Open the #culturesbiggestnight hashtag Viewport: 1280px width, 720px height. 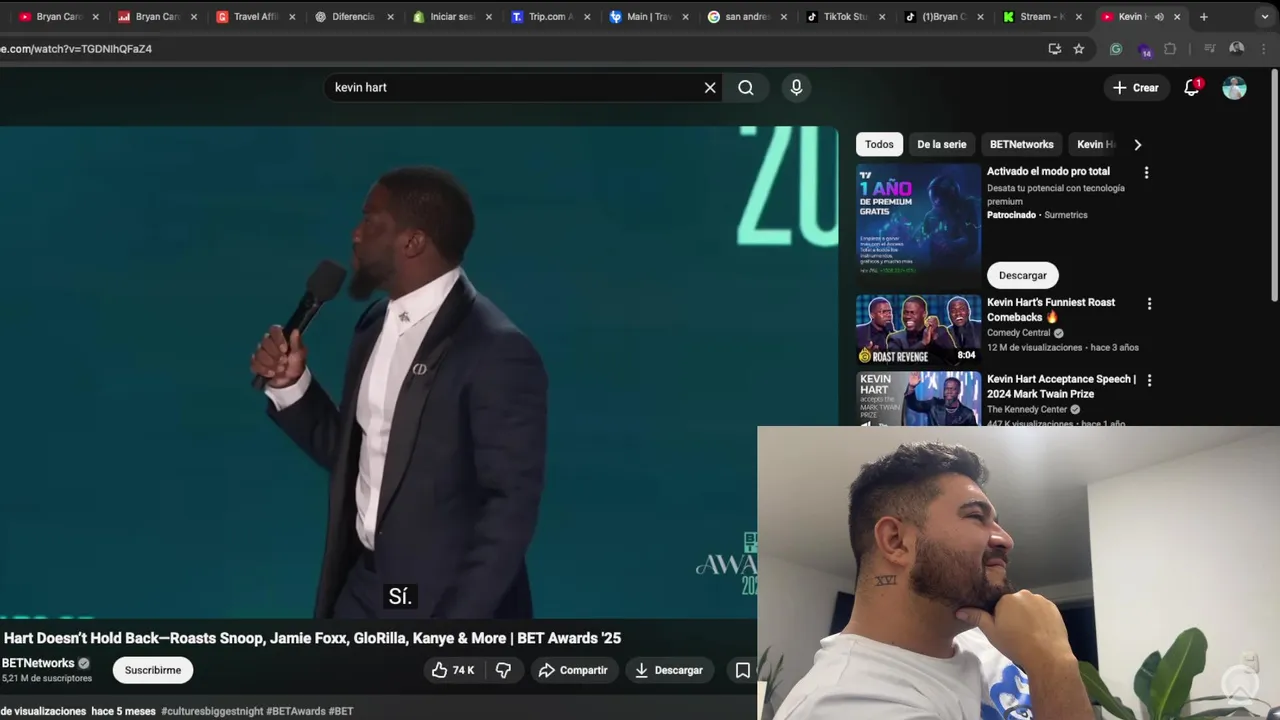pos(212,711)
